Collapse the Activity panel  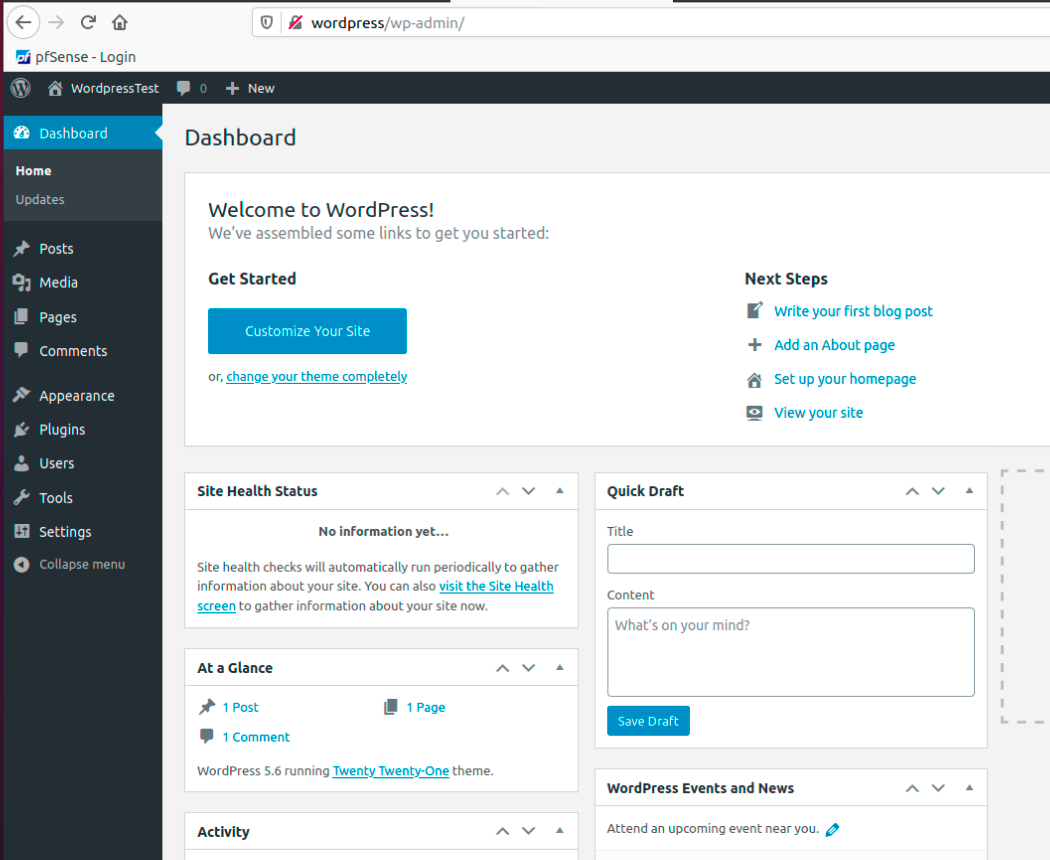tap(560, 831)
